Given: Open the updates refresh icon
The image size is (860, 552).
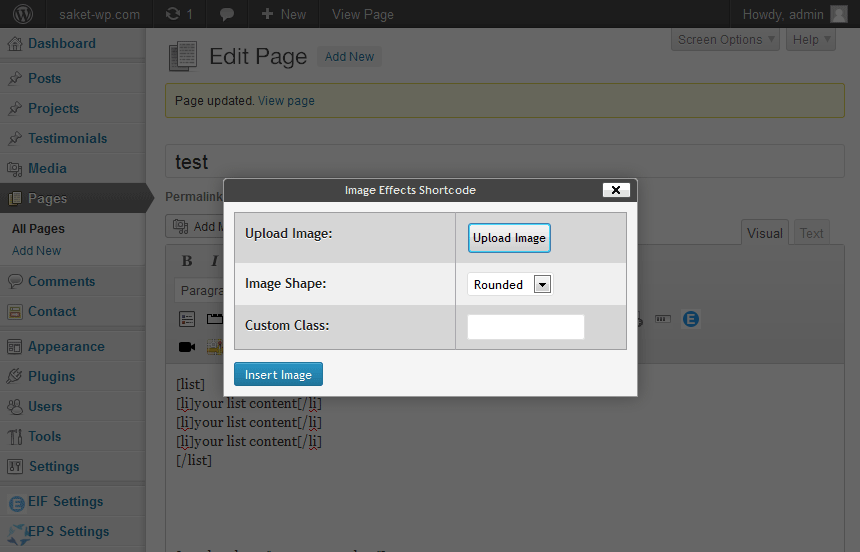Looking at the screenshot, I should [x=173, y=14].
